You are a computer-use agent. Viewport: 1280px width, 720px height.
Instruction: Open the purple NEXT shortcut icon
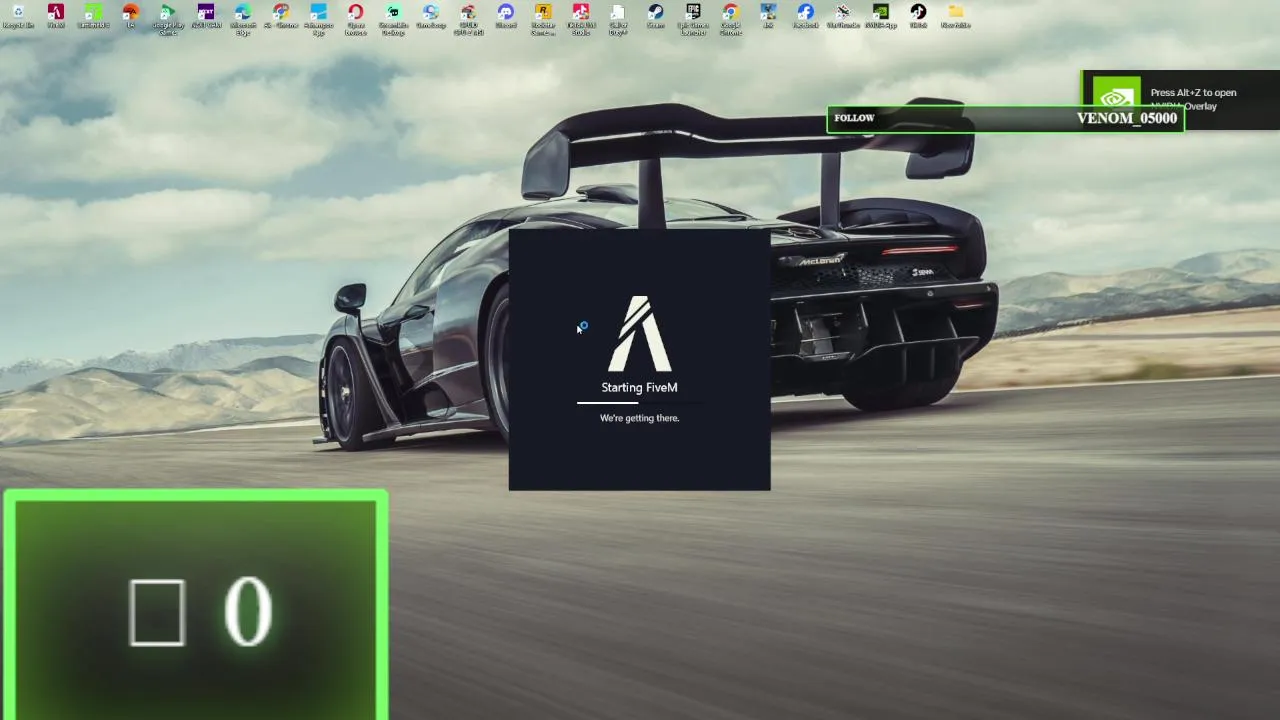click(206, 17)
